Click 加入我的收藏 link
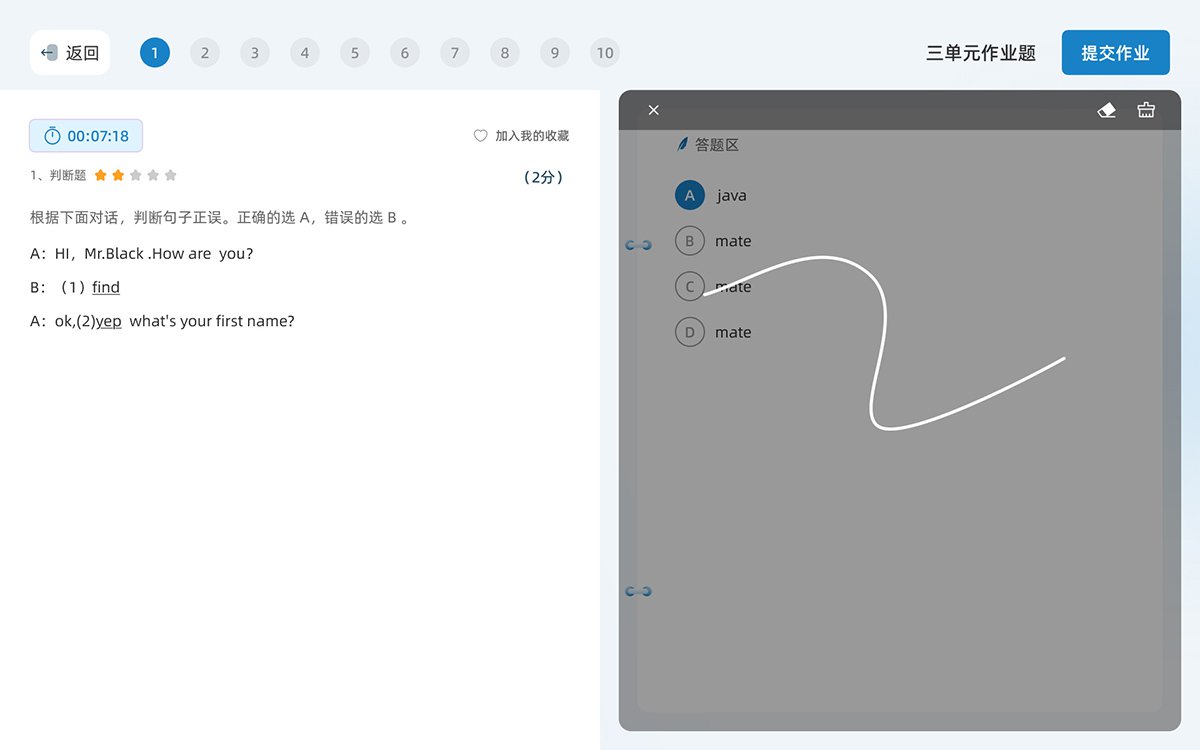Image resolution: width=1200 pixels, height=750 pixels. [x=532, y=136]
